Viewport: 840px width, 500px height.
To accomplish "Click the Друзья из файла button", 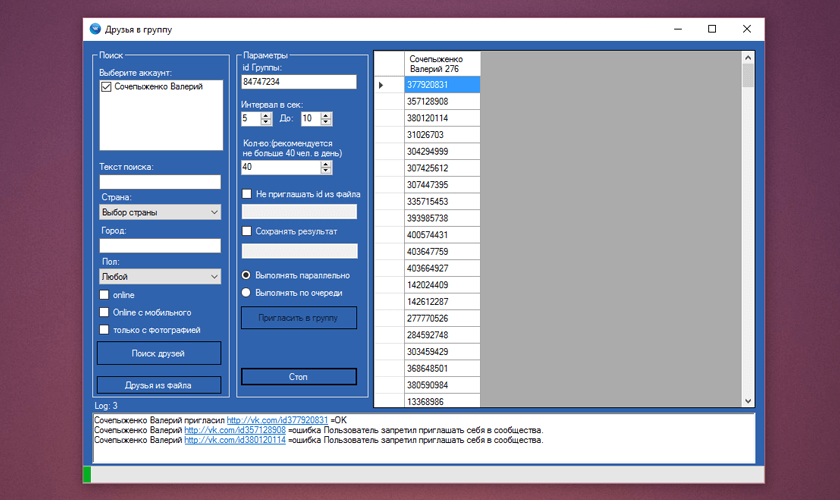I will point(159,385).
